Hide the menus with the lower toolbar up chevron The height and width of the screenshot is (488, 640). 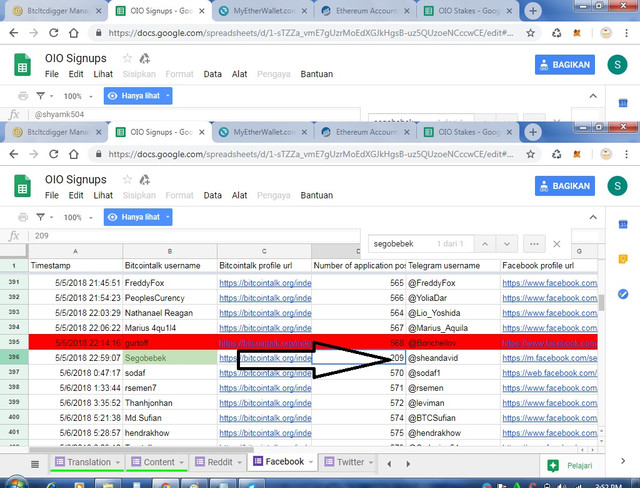[593, 217]
